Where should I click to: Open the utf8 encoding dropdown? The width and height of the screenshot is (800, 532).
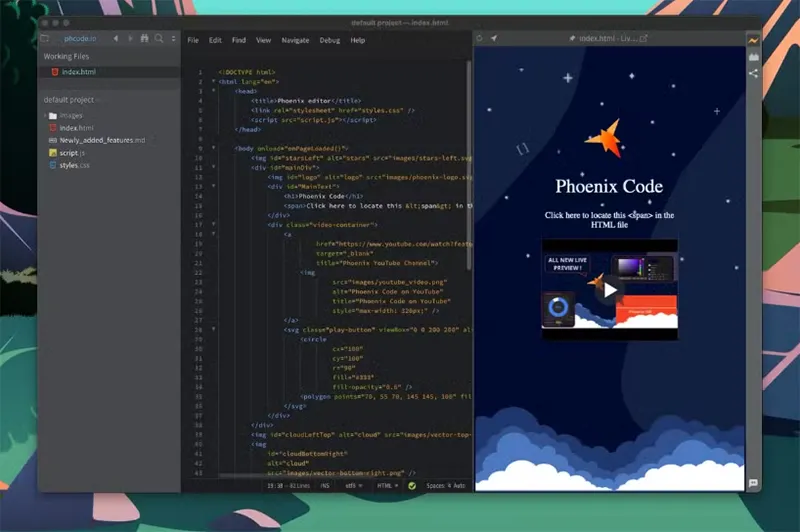[353, 485]
